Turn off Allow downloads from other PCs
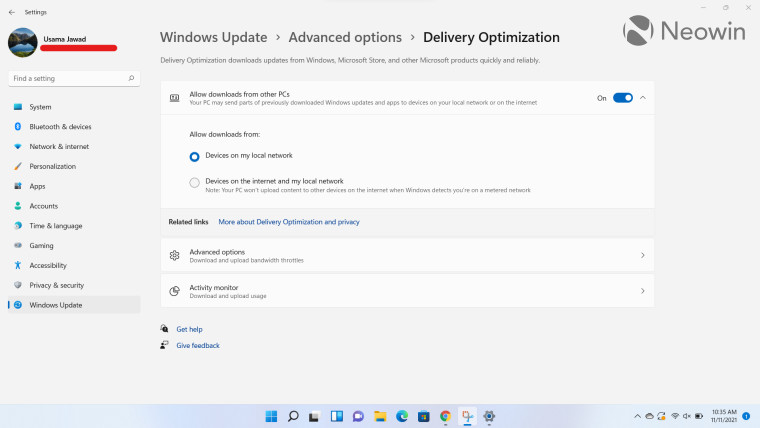This screenshot has width=760, height=428. coord(623,98)
